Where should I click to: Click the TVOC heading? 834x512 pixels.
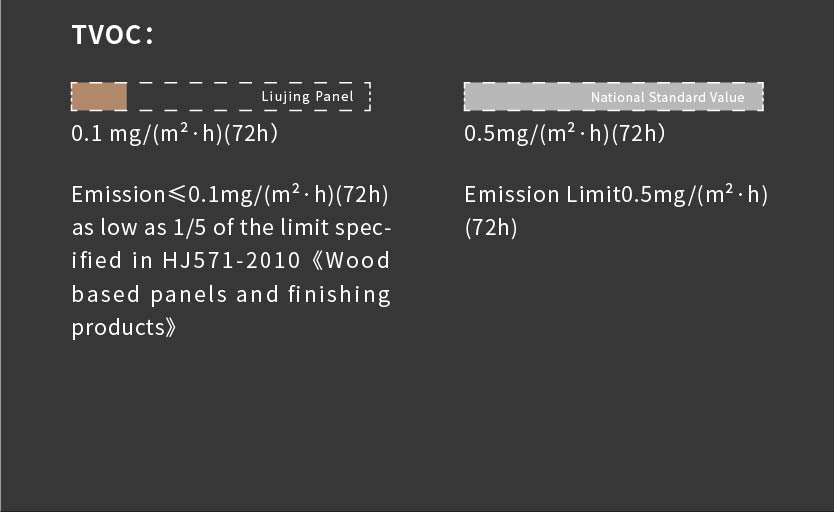coord(112,35)
